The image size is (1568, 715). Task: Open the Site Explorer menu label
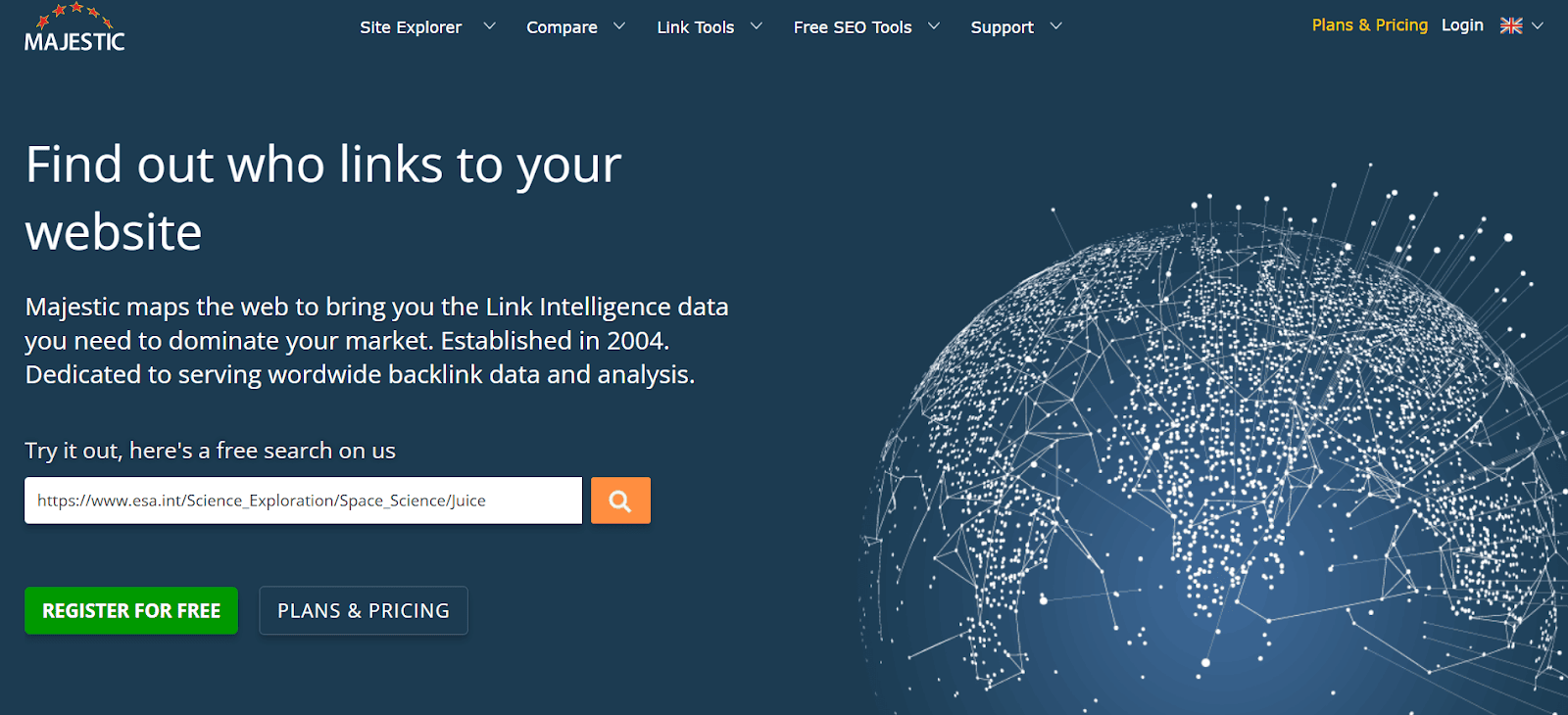coord(410,27)
